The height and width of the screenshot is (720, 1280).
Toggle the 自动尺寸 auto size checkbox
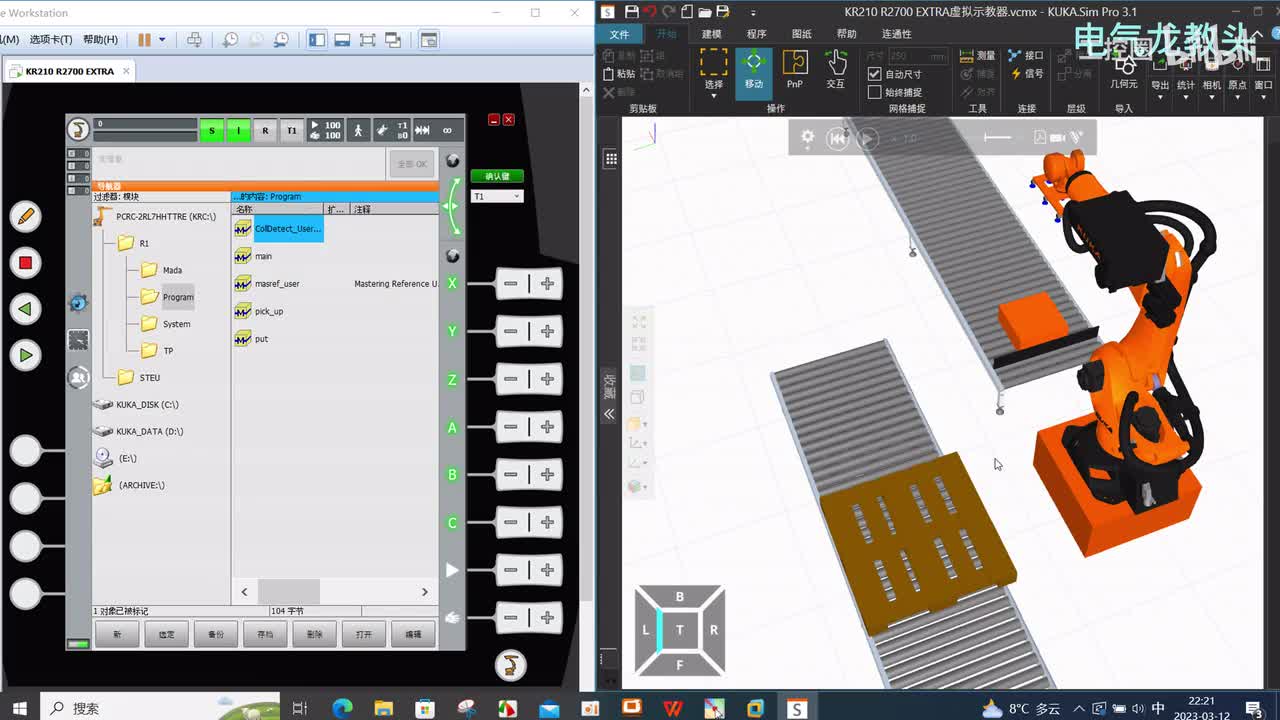coord(874,74)
